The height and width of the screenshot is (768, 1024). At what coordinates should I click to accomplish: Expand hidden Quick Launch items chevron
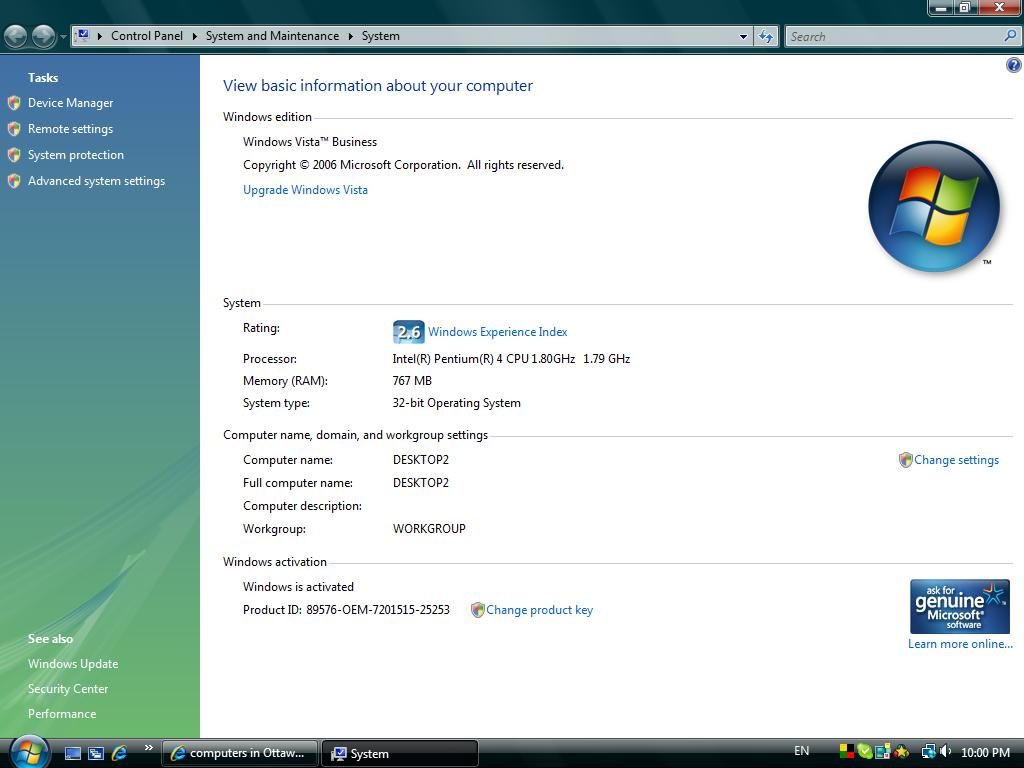[148, 747]
